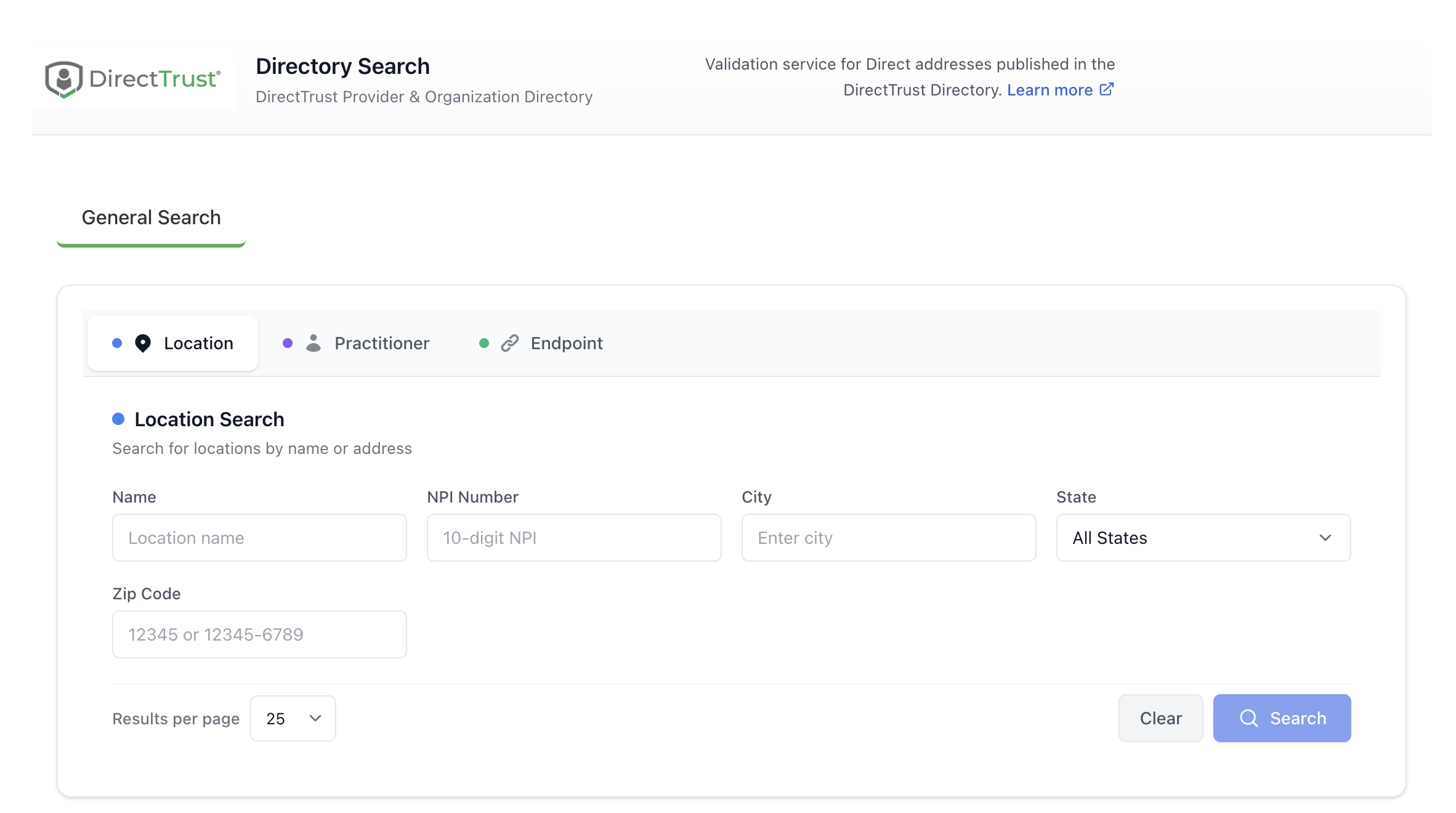This screenshot has height=813, width=1456.
Task: Click the Zip Code label
Action: (x=147, y=594)
